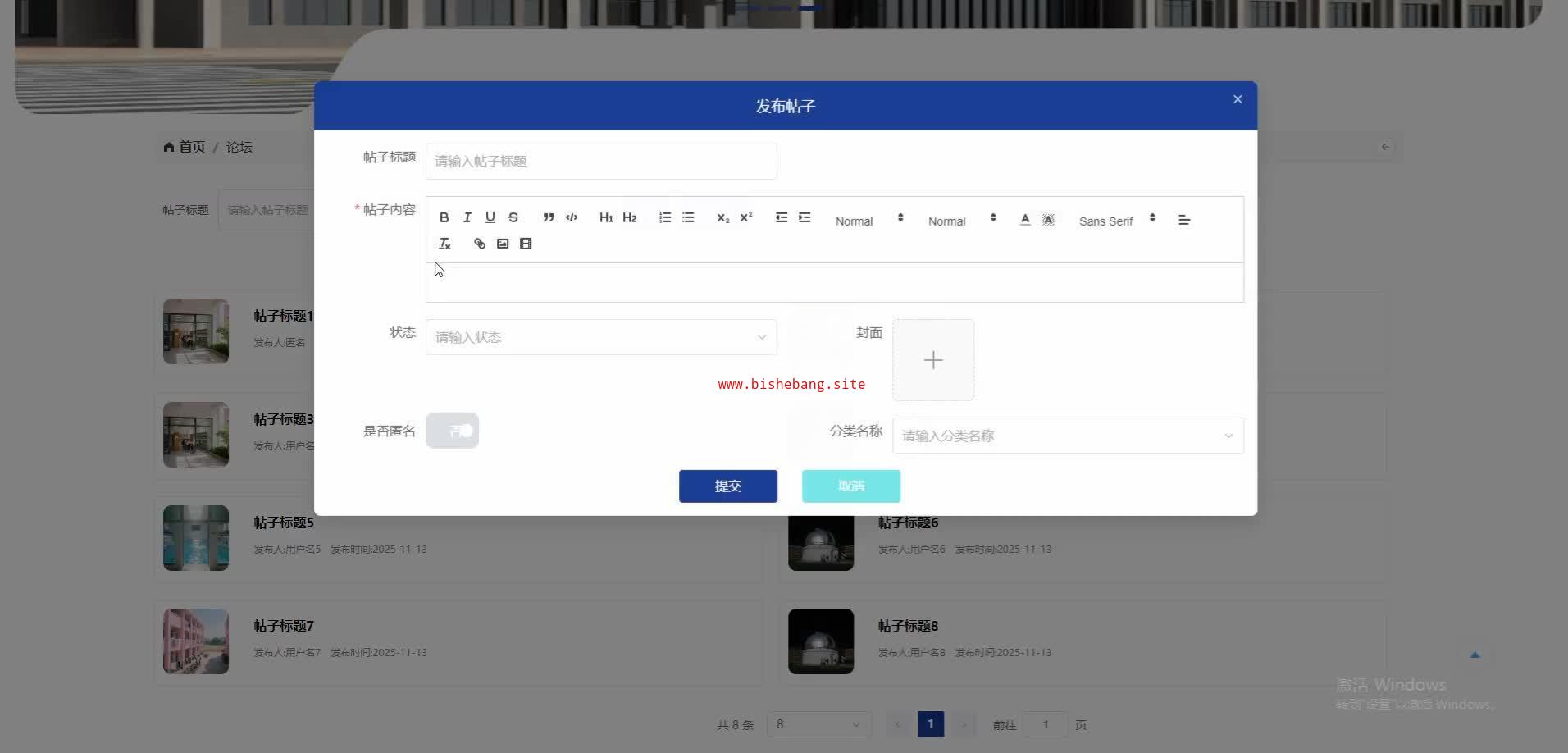Insert an image into post content
The height and width of the screenshot is (753, 1568).
[503, 244]
